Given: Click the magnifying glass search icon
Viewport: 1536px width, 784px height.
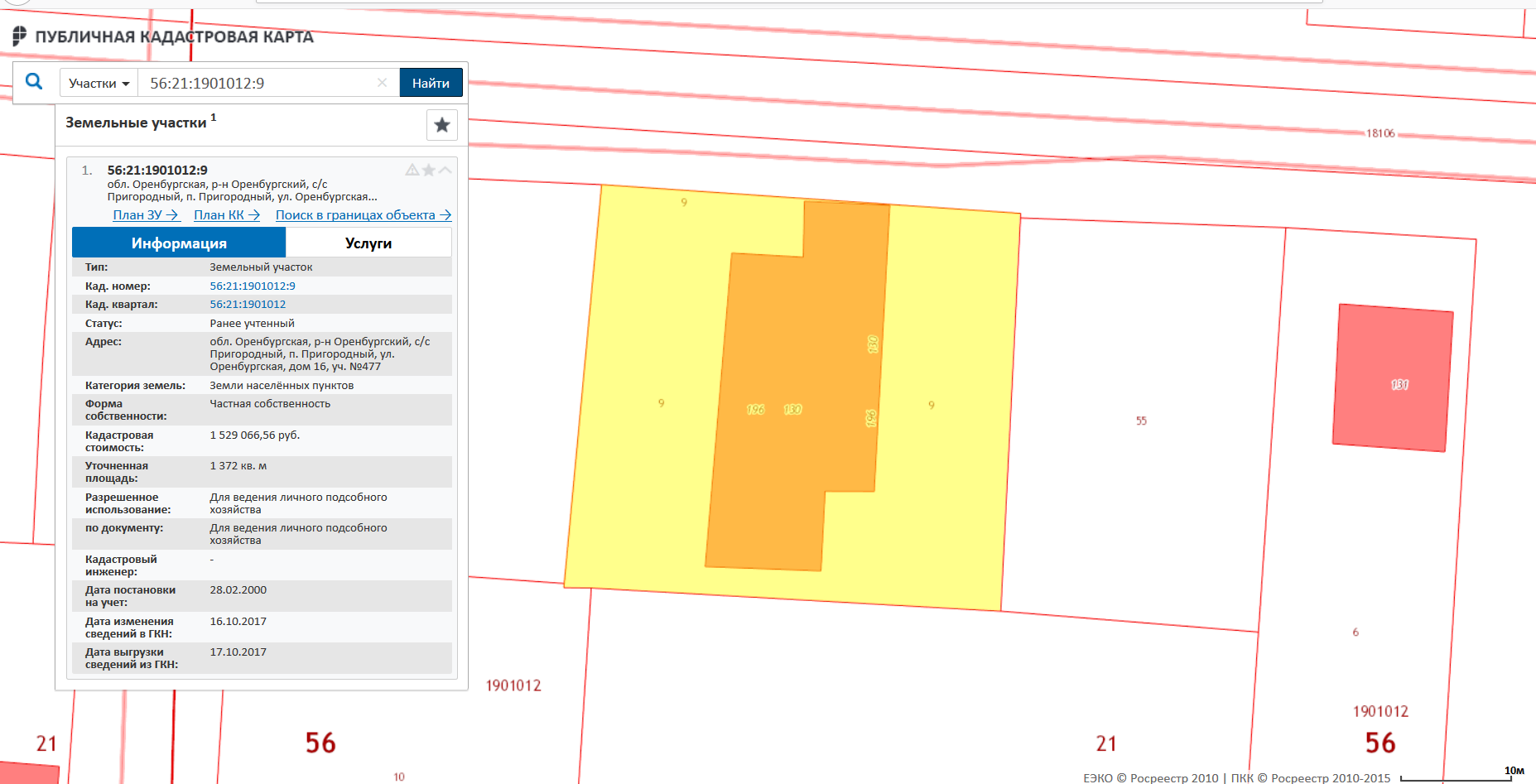Looking at the screenshot, I should point(34,82).
